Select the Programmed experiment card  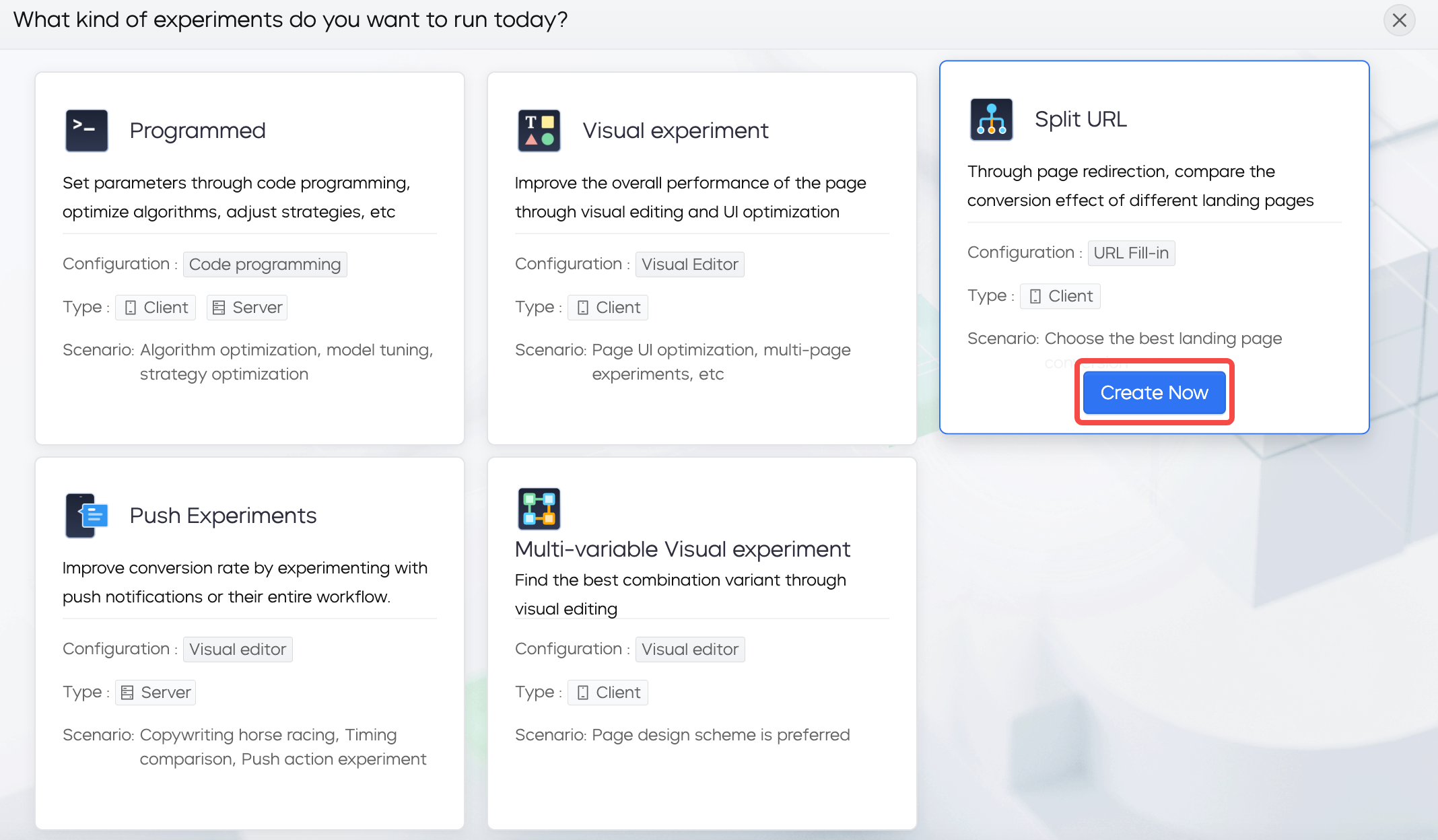point(249,251)
